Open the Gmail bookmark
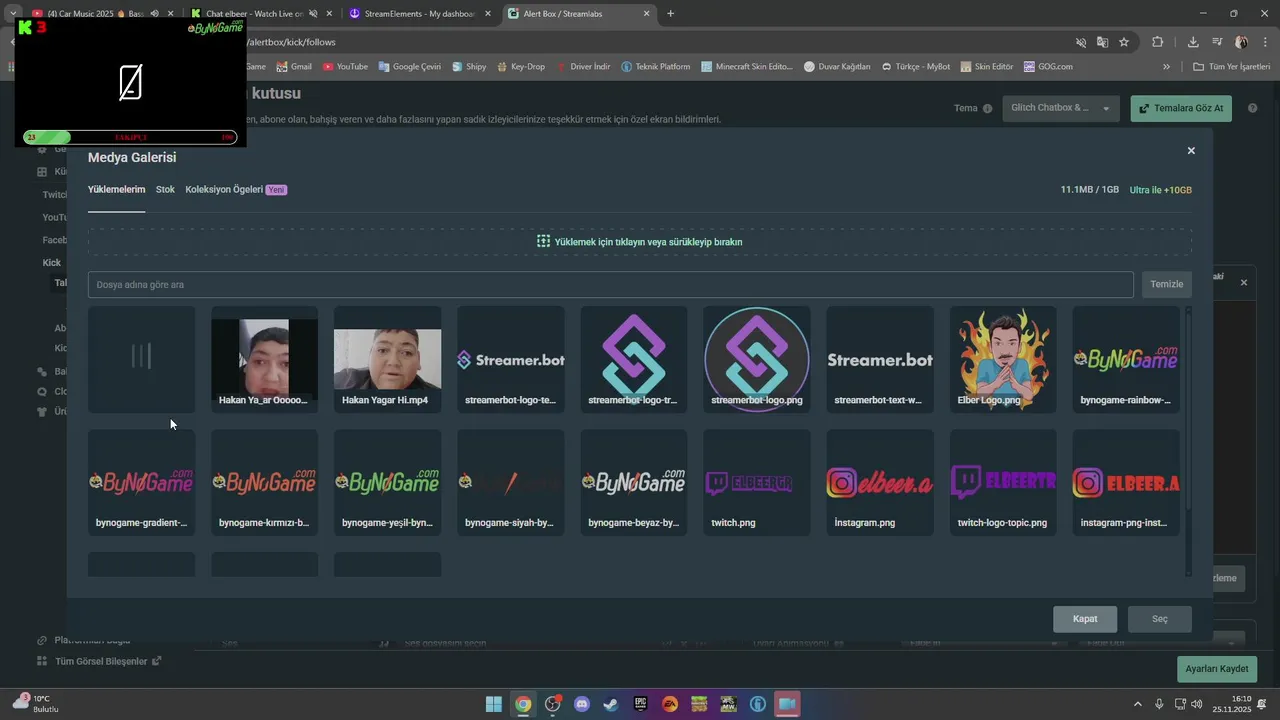Viewport: 1280px width, 720px height. tap(294, 67)
